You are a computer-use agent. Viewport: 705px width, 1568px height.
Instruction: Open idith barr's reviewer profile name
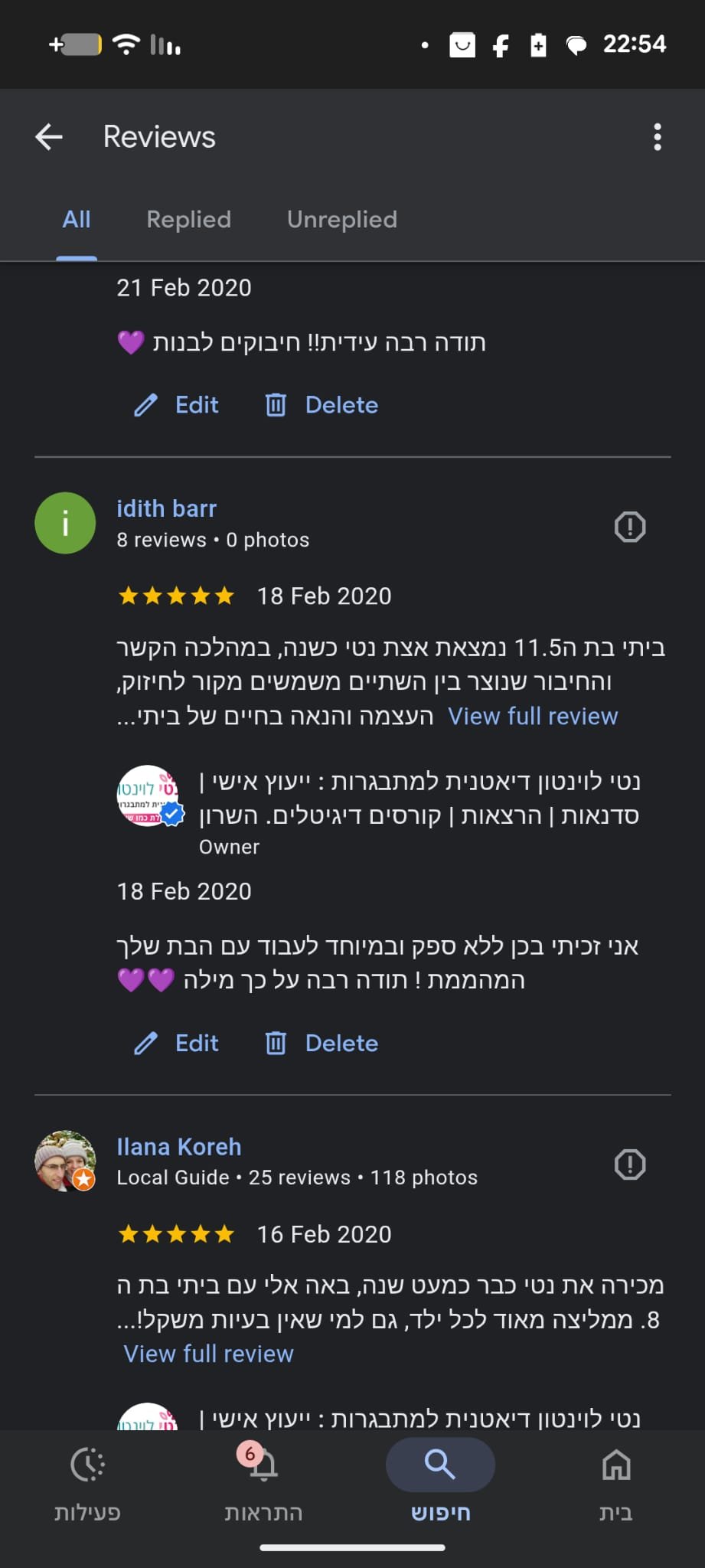tap(166, 508)
